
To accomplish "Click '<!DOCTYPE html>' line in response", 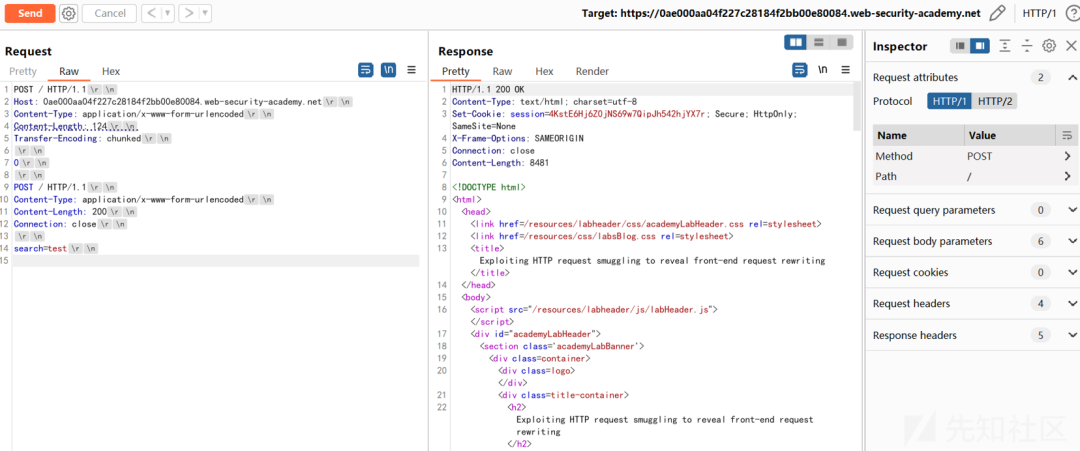I will tap(489, 187).
